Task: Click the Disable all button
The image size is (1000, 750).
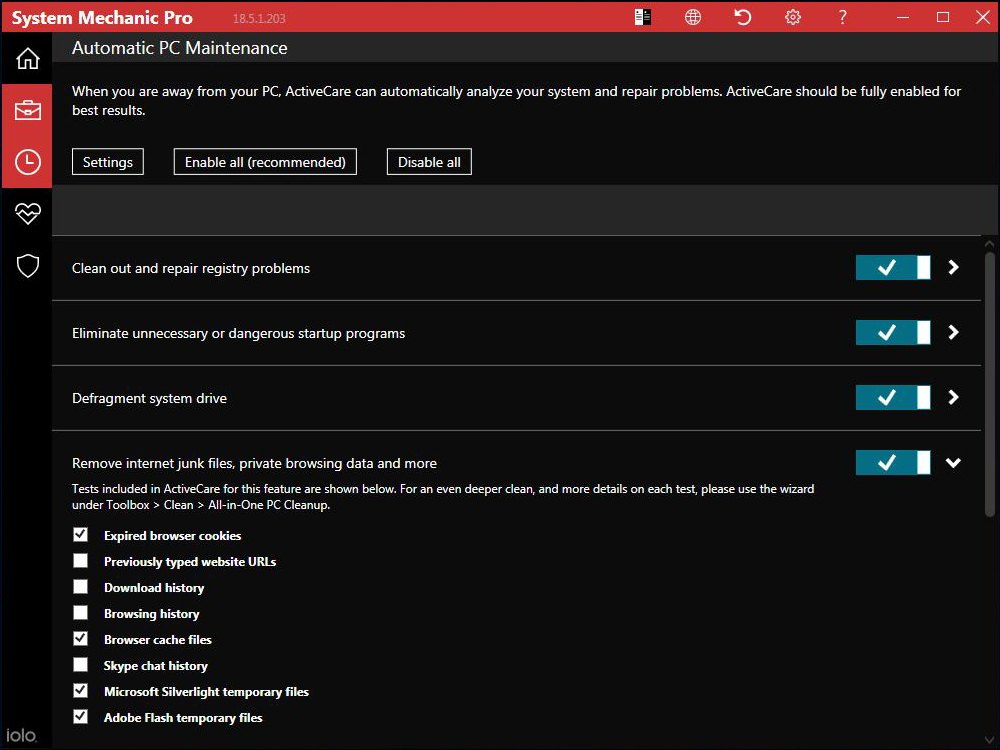Action: coord(428,161)
